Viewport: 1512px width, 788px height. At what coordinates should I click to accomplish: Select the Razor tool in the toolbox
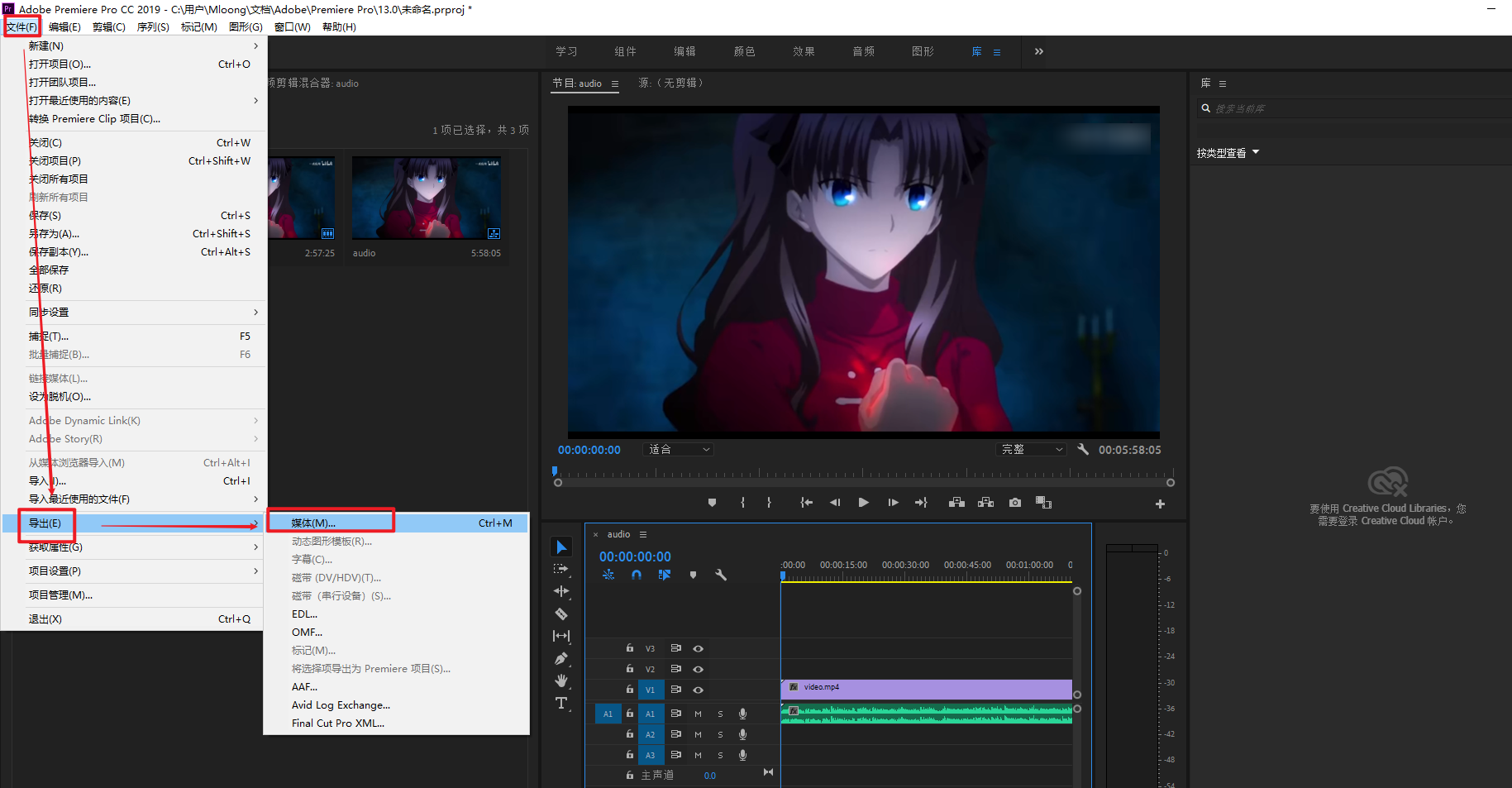click(561, 614)
